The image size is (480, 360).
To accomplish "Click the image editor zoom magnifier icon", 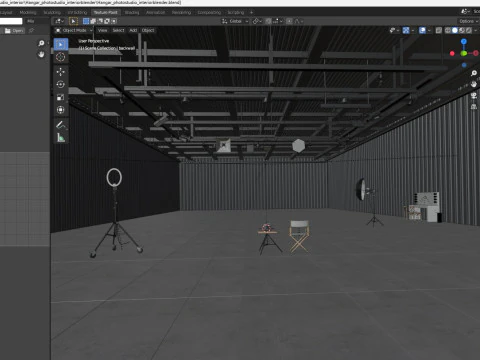I will (41, 43).
